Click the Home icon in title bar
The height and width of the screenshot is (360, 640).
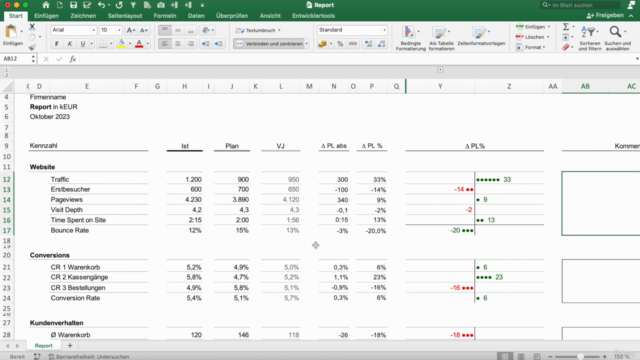(46, 5)
